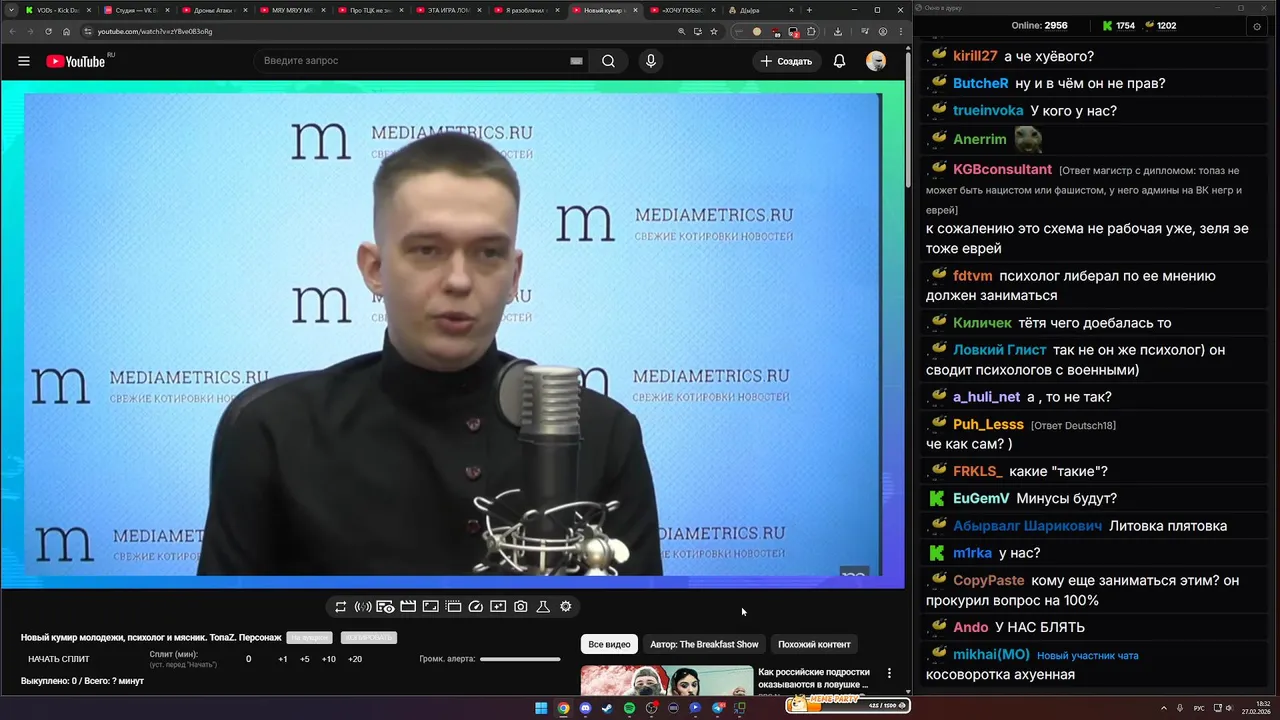
Task: Click the Создать button
Action: click(x=787, y=61)
